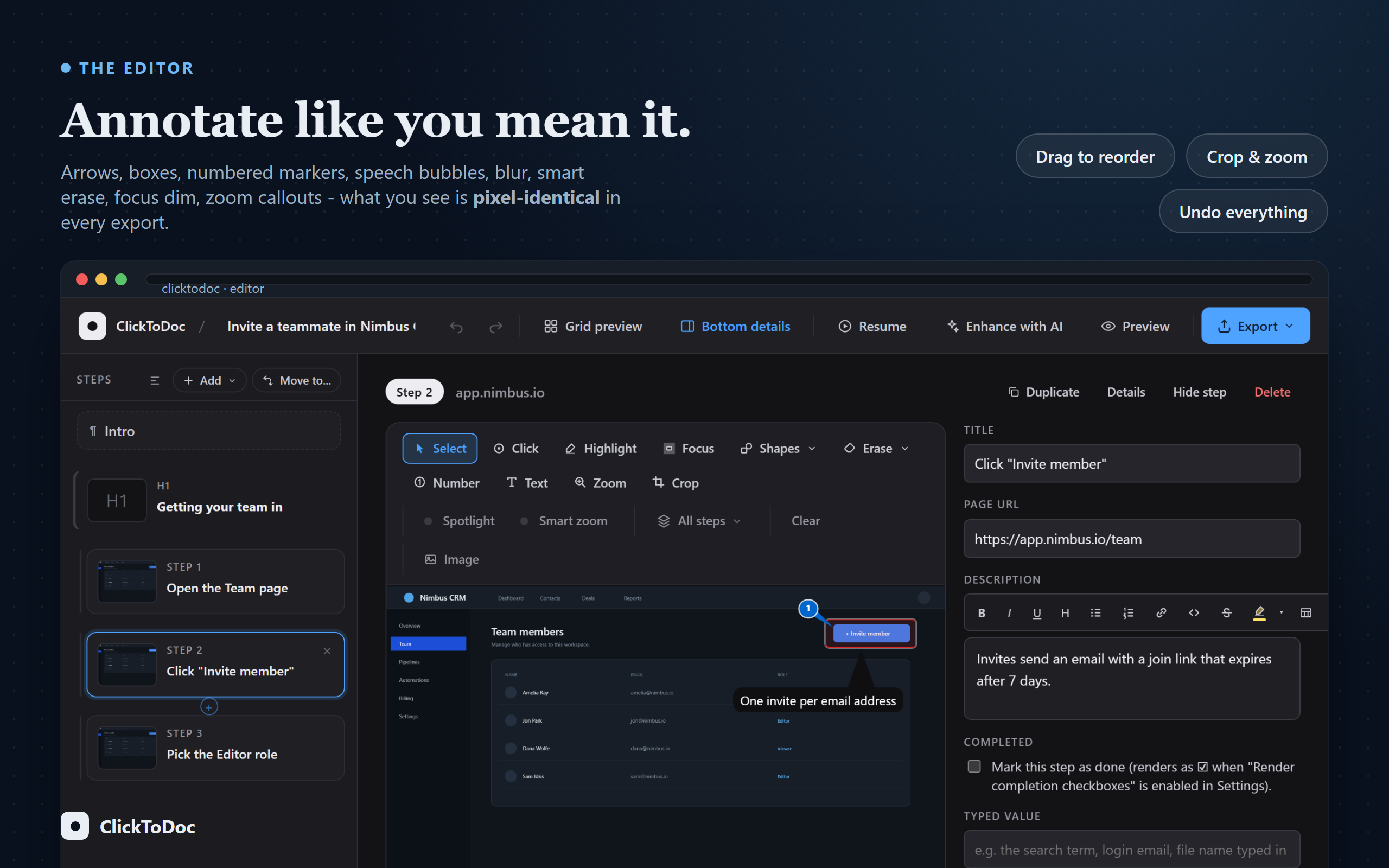Choose the Zoom callout tool
The width and height of the screenshot is (1389, 868).
coord(601,483)
